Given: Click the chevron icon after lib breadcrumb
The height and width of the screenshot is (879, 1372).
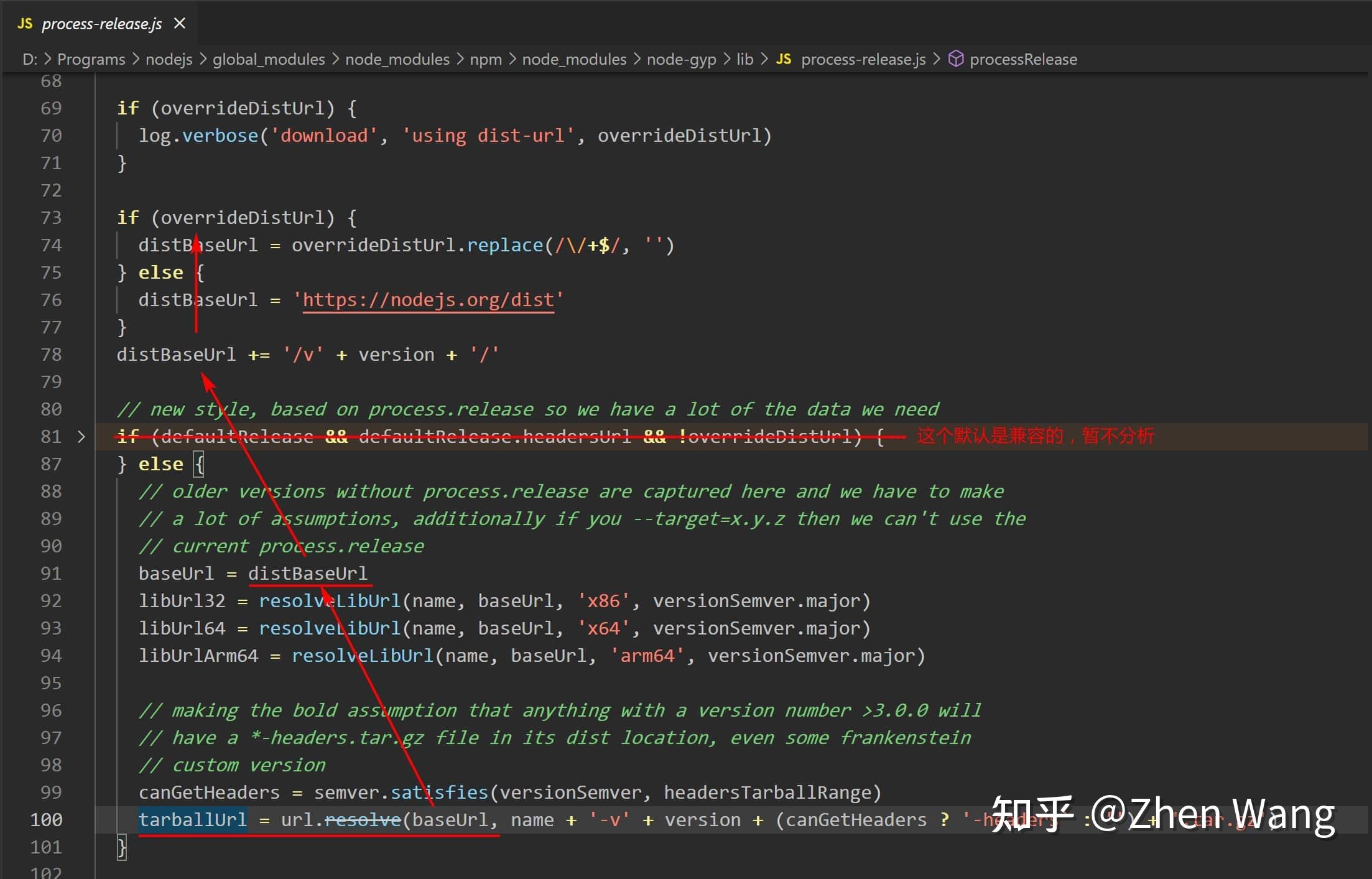Looking at the screenshot, I should (764, 58).
